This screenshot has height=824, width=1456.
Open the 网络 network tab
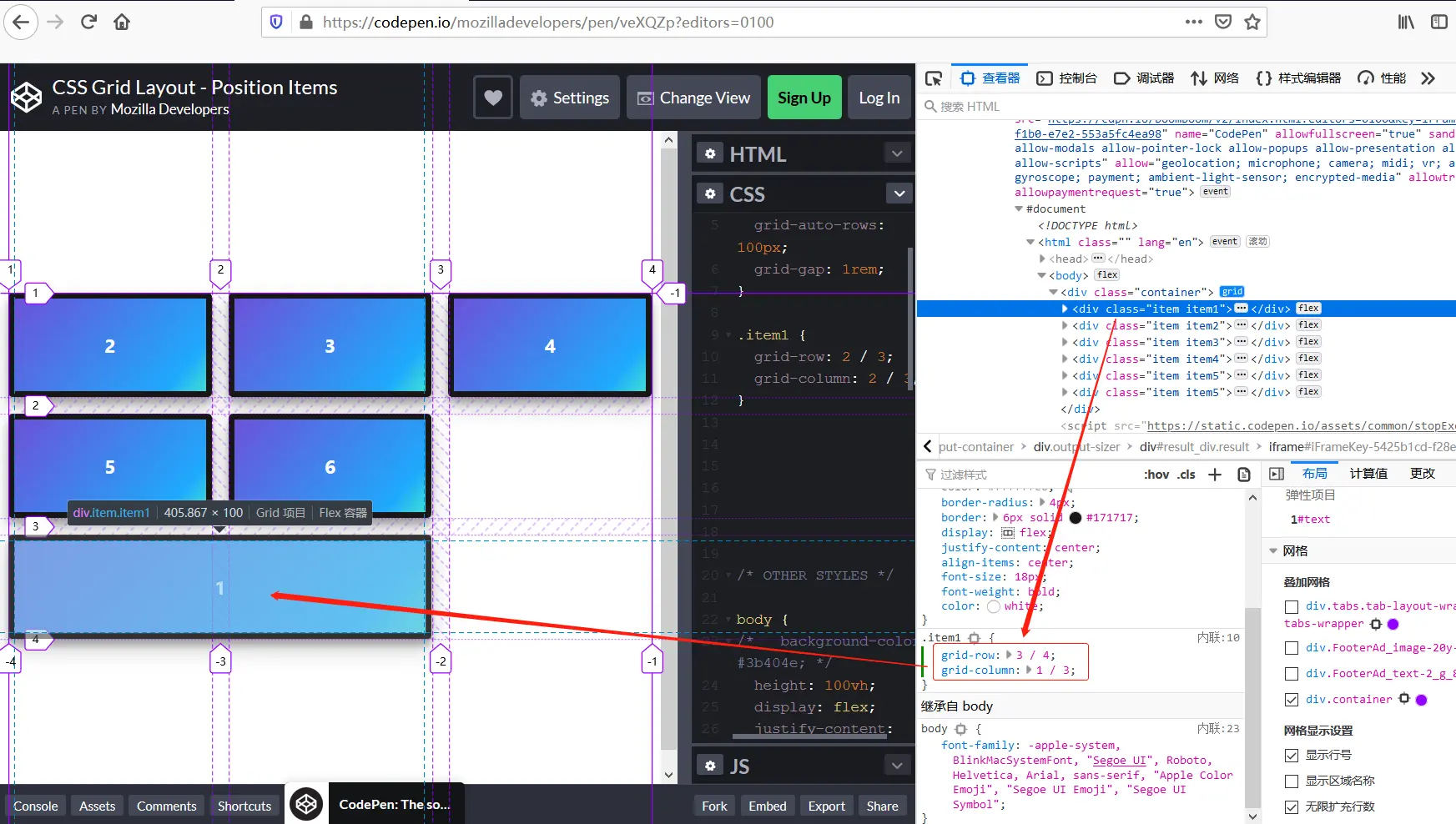[1215, 78]
